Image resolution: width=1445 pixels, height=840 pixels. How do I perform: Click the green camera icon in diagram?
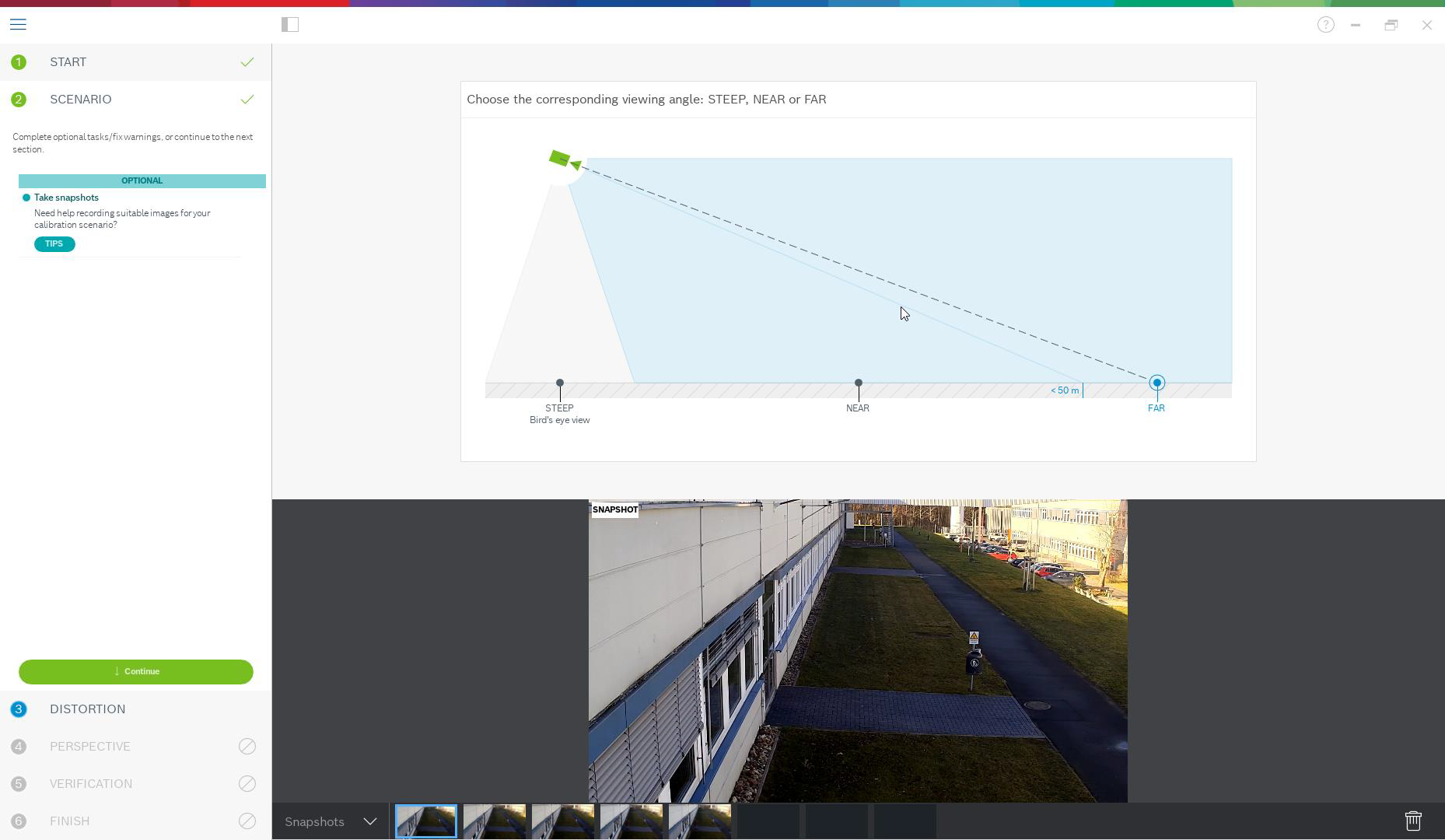pyautogui.click(x=559, y=159)
